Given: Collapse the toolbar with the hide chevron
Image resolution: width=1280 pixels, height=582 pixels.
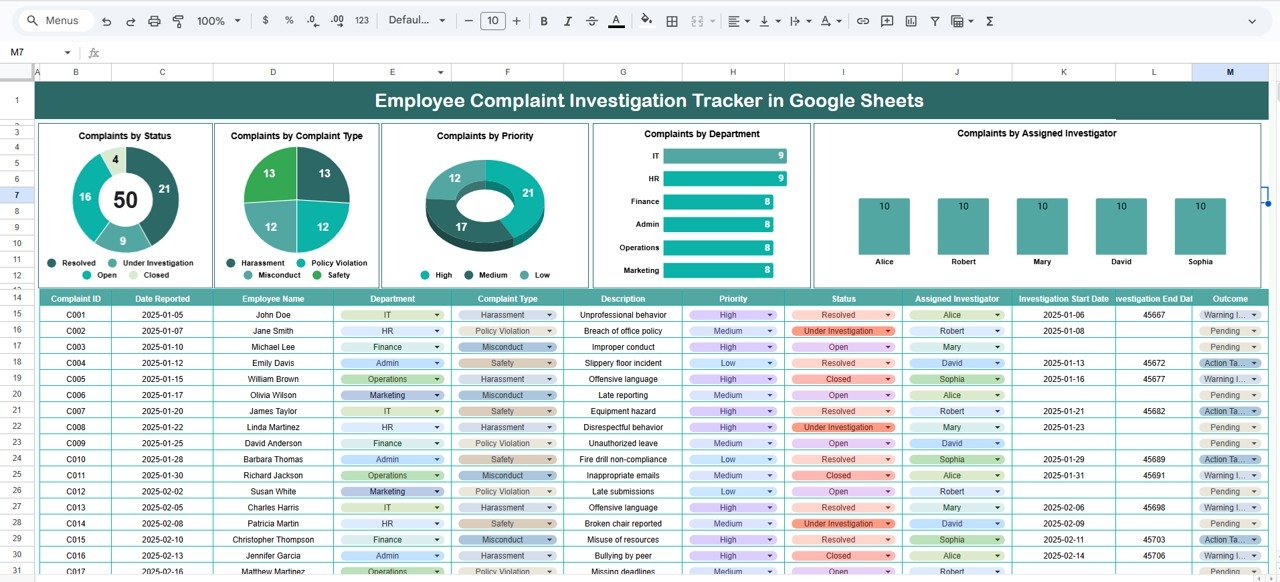Looking at the screenshot, I should pyautogui.click(x=1253, y=20).
